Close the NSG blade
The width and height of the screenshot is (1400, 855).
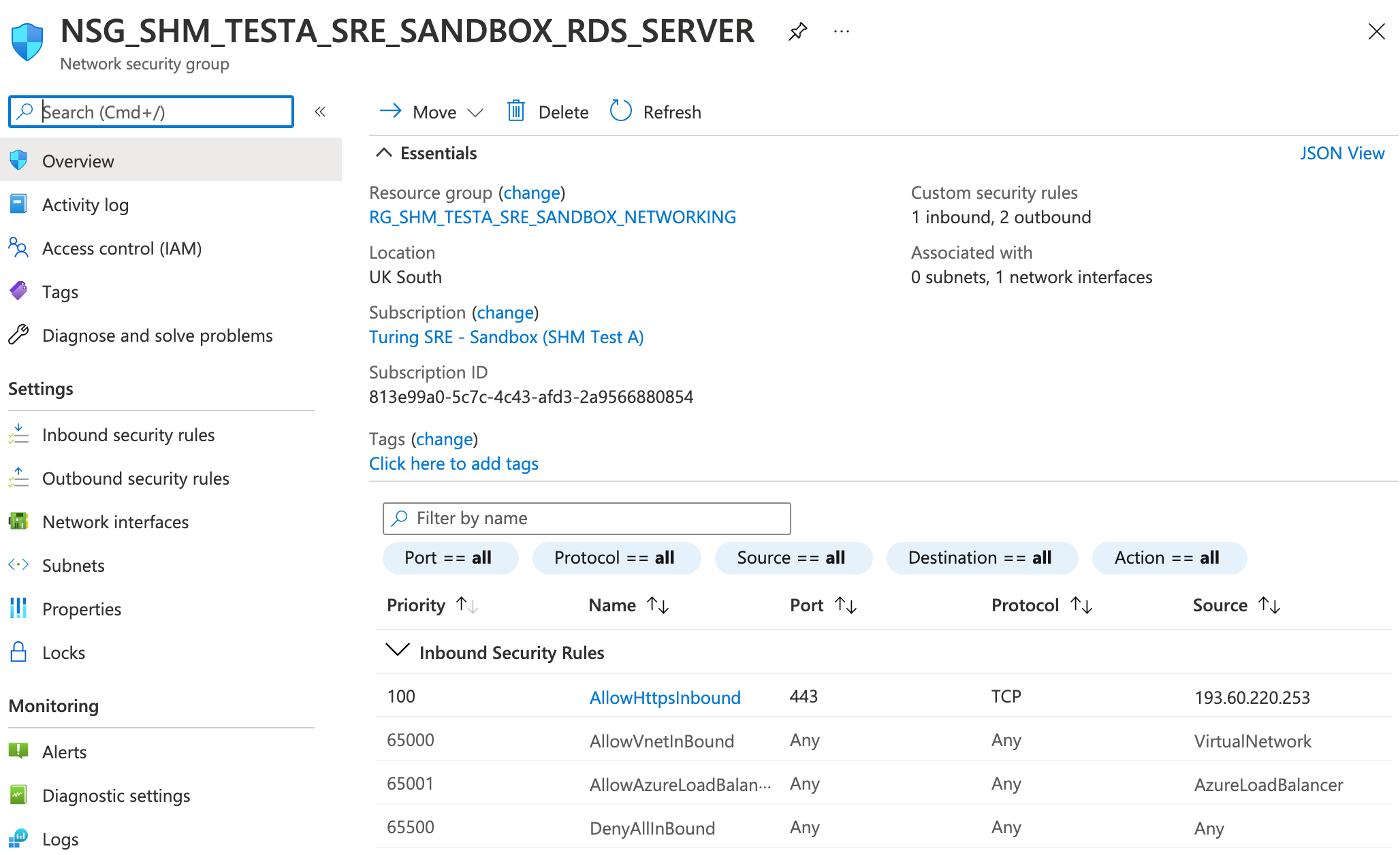(x=1376, y=31)
